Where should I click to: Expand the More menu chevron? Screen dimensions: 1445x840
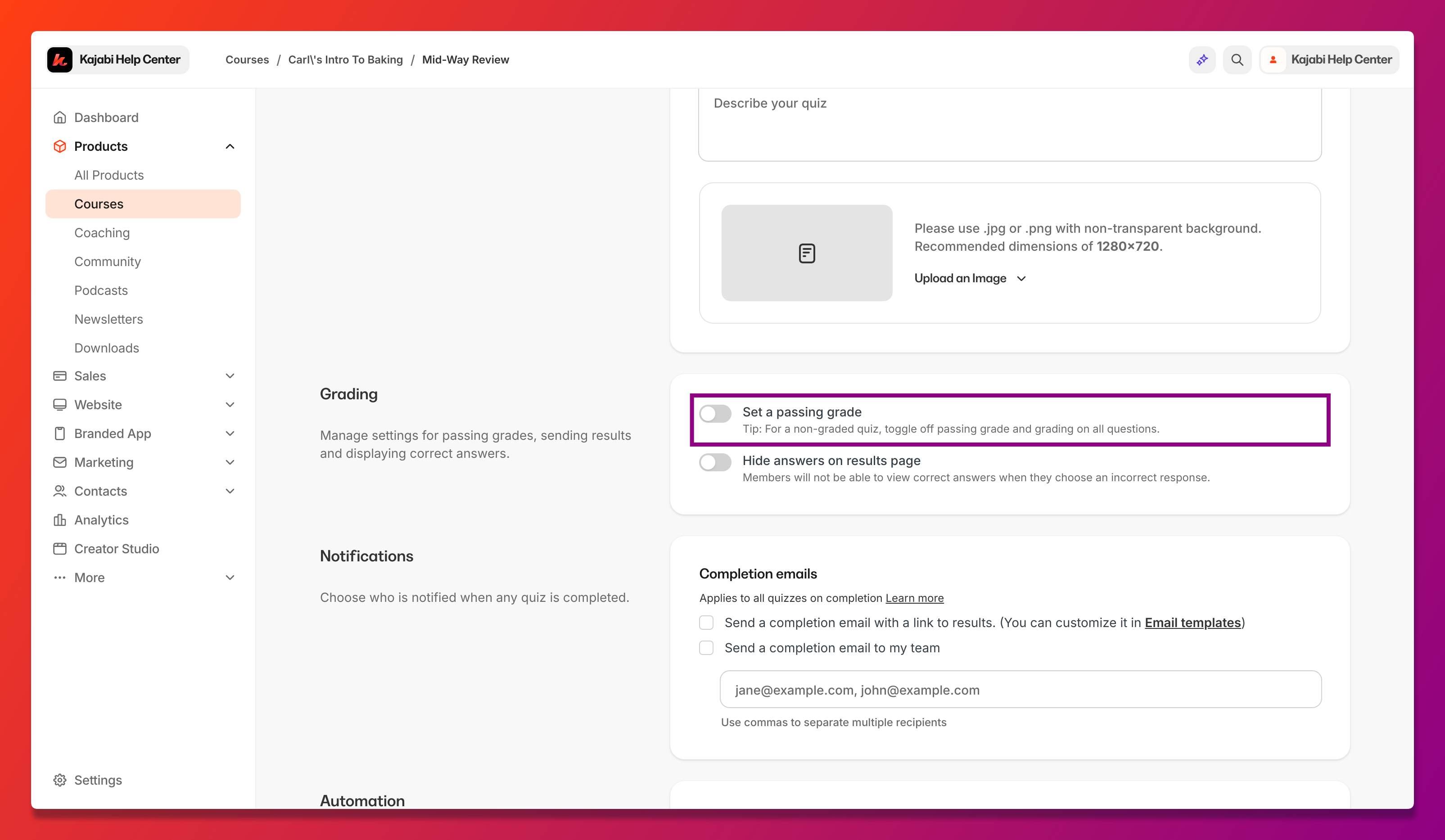point(230,578)
